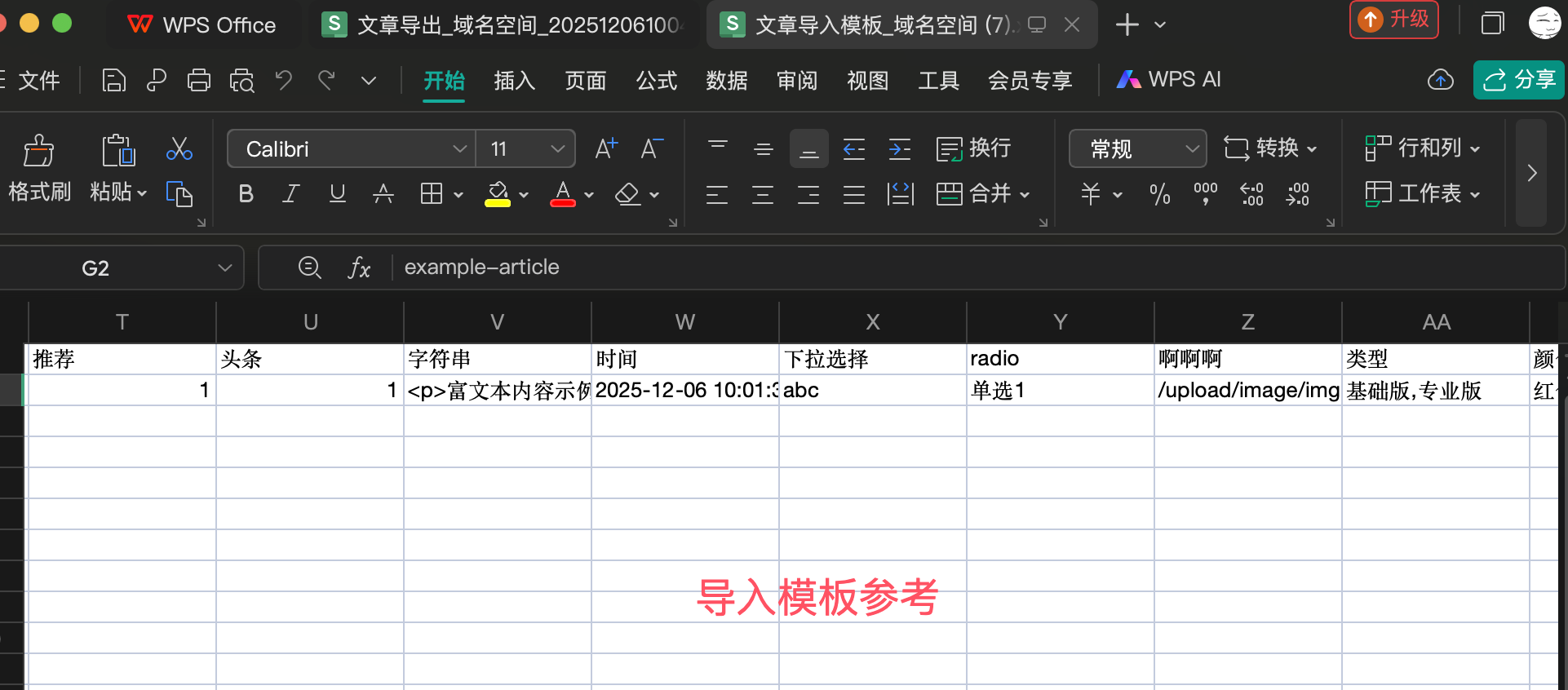Decrease font size with A- icon
This screenshot has height=690, width=1568.
pos(652,148)
